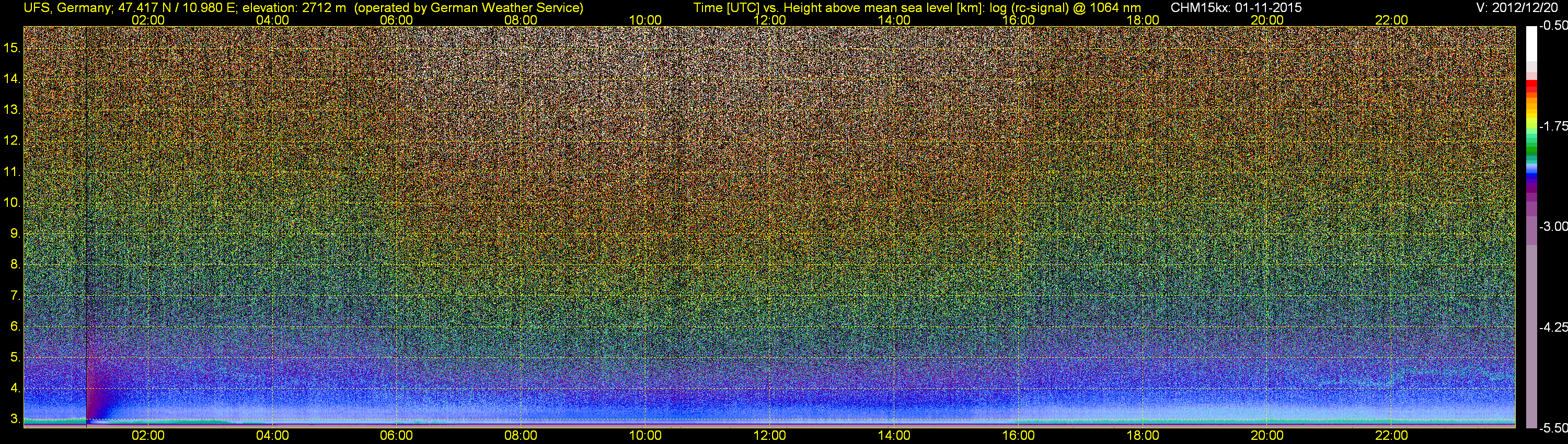
Task: Click the 16:00 label on the upper time axis
Action: coord(1018,20)
